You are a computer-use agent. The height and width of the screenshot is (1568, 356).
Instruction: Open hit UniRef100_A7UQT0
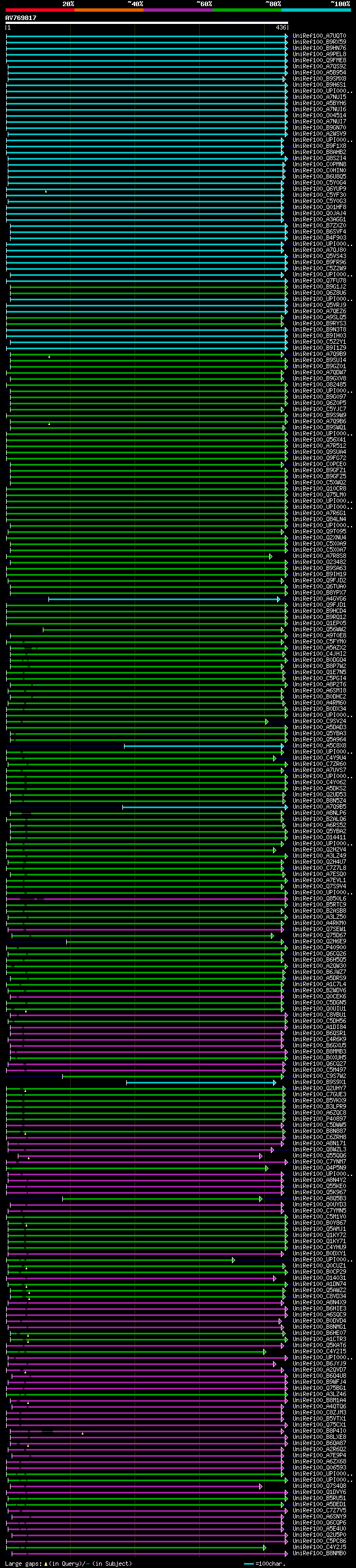319,36
